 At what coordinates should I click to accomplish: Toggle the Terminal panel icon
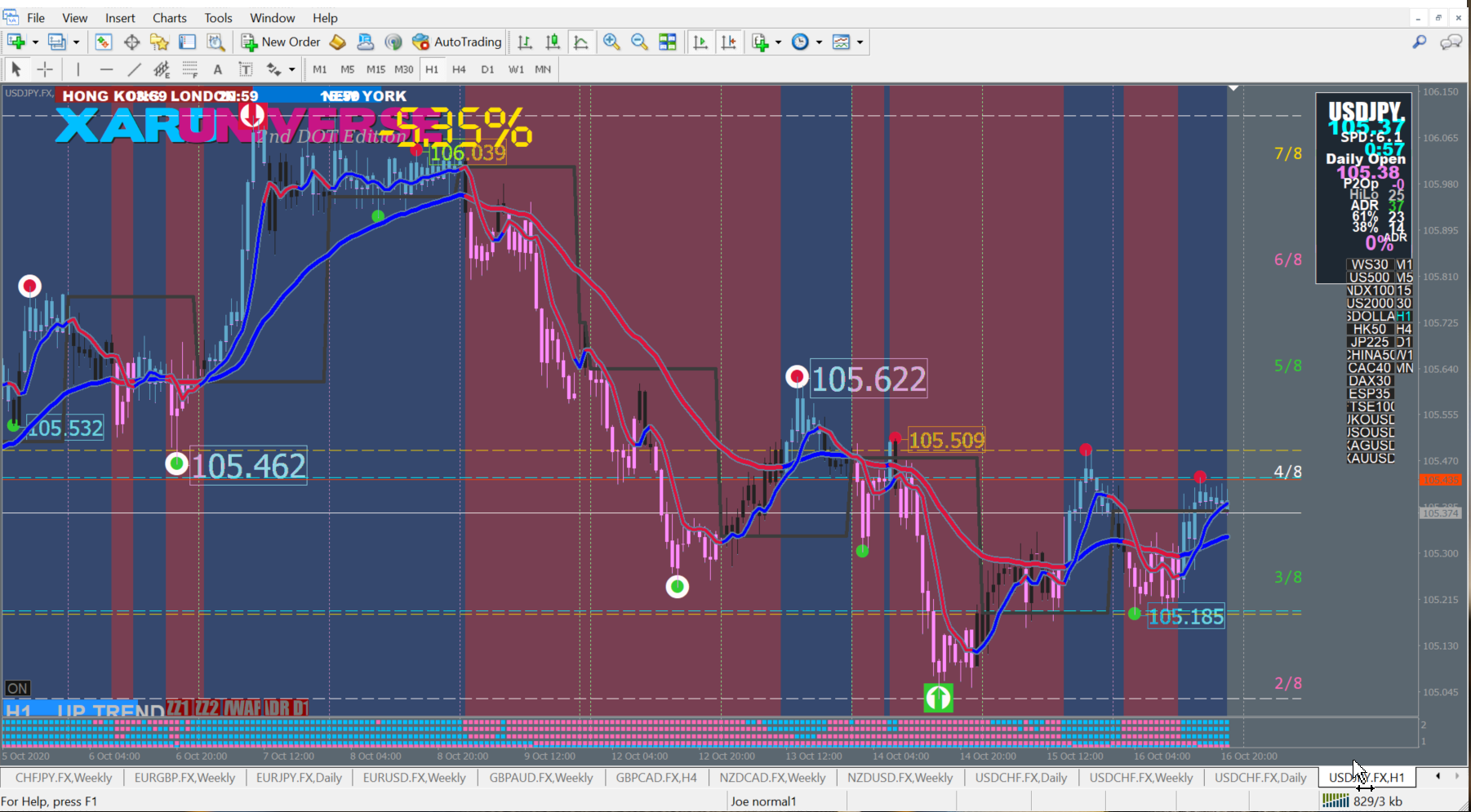click(x=188, y=42)
